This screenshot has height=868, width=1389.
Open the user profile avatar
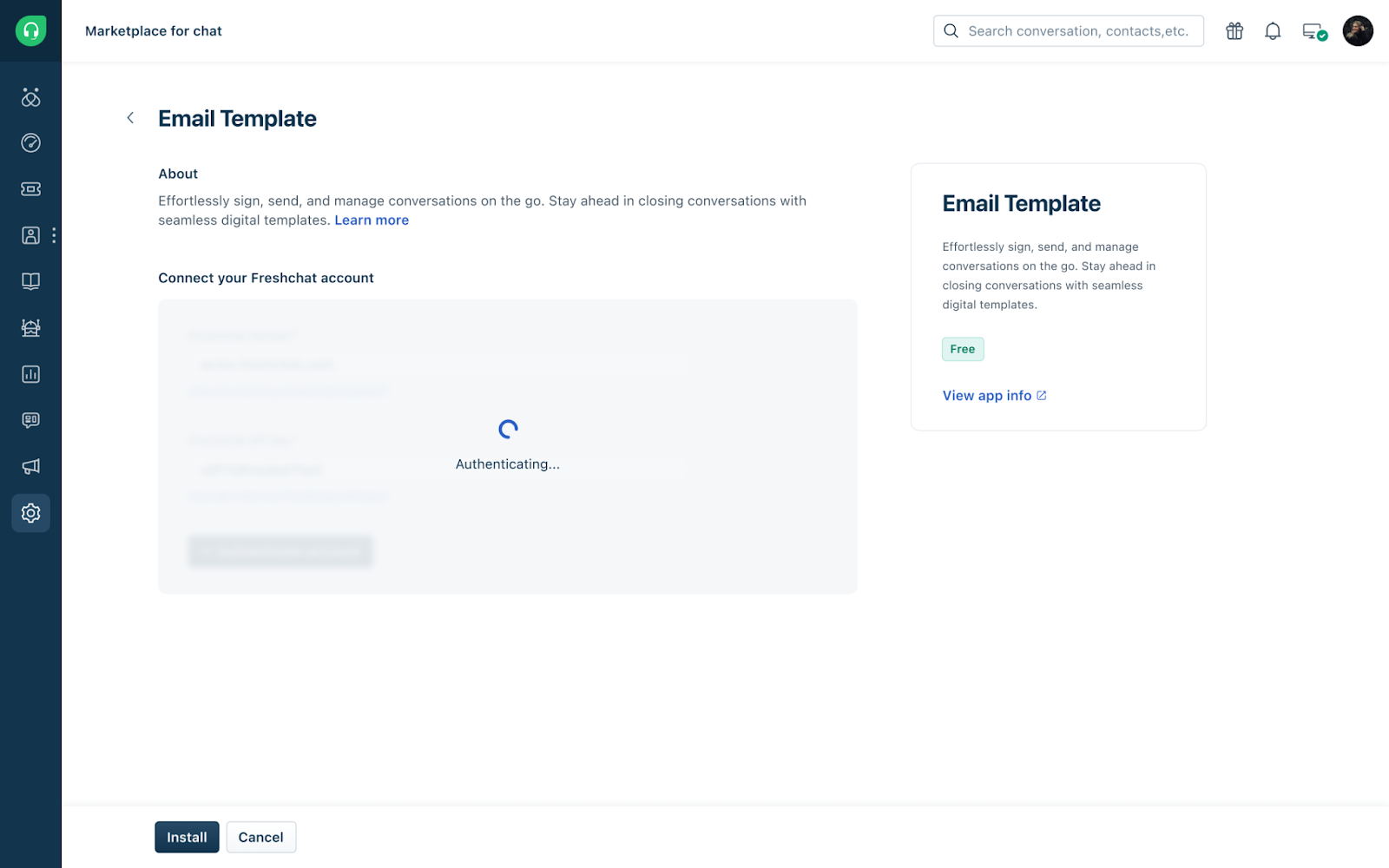point(1358,31)
